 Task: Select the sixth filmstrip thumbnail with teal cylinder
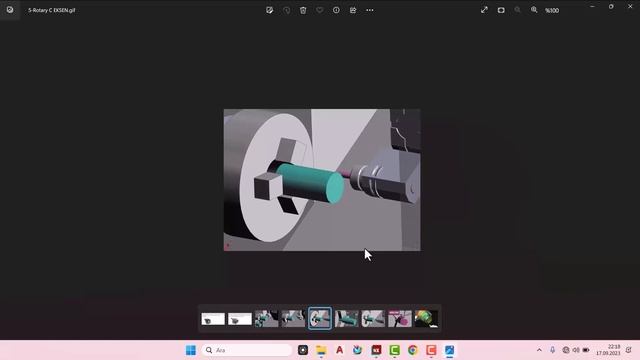347,318
